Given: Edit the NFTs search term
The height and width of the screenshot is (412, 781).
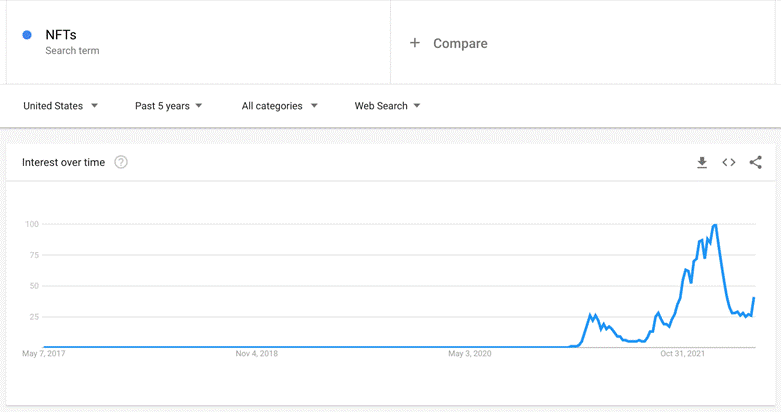Looking at the screenshot, I should pos(61,35).
